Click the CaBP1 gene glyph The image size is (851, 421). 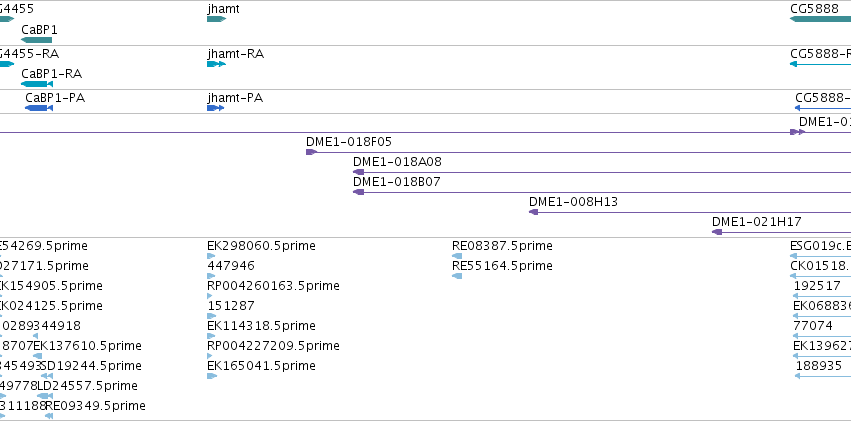[36, 40]
